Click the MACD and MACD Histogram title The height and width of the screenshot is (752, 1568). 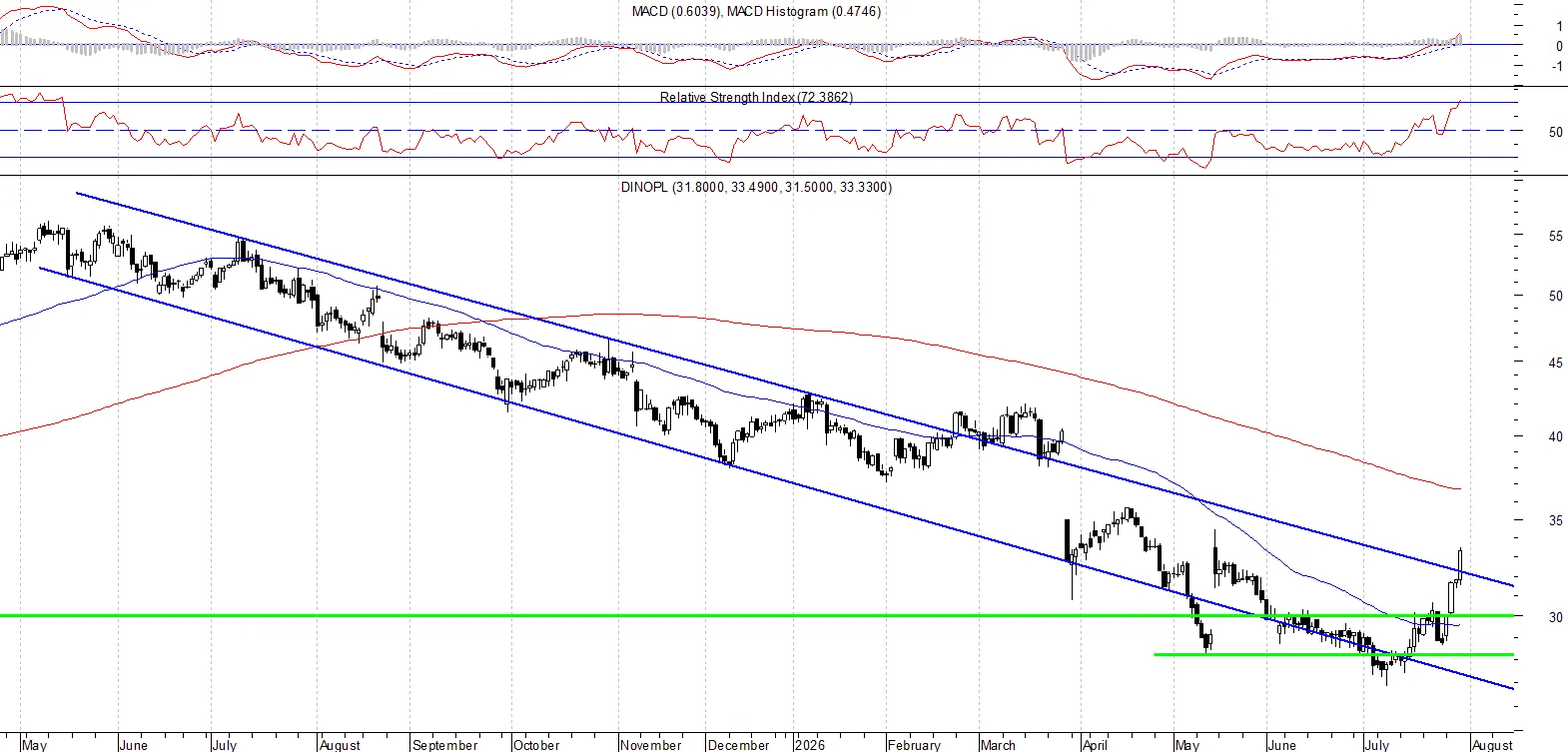(x=756, y=11)
